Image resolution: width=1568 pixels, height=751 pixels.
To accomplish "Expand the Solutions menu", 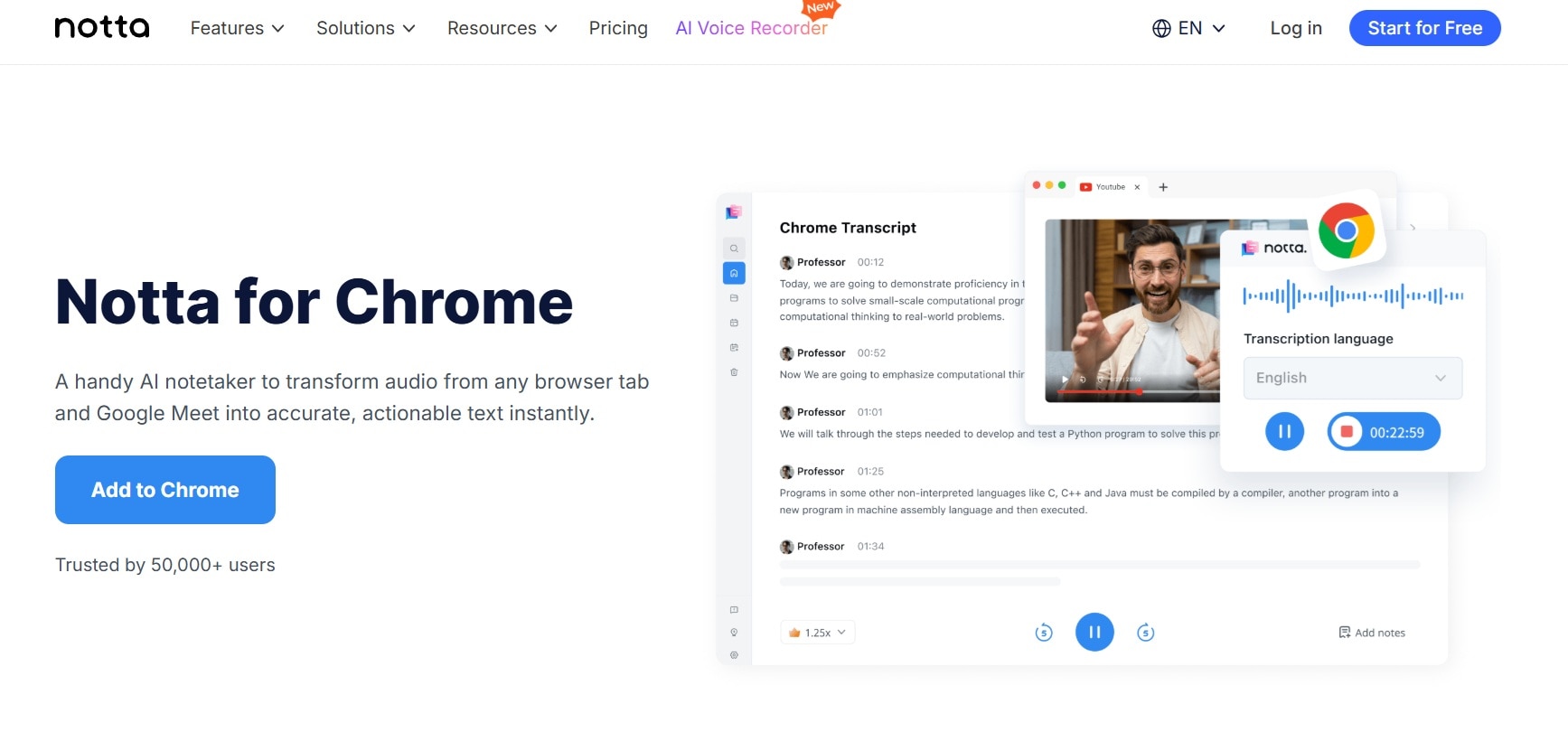I will [x=366, y=29].
